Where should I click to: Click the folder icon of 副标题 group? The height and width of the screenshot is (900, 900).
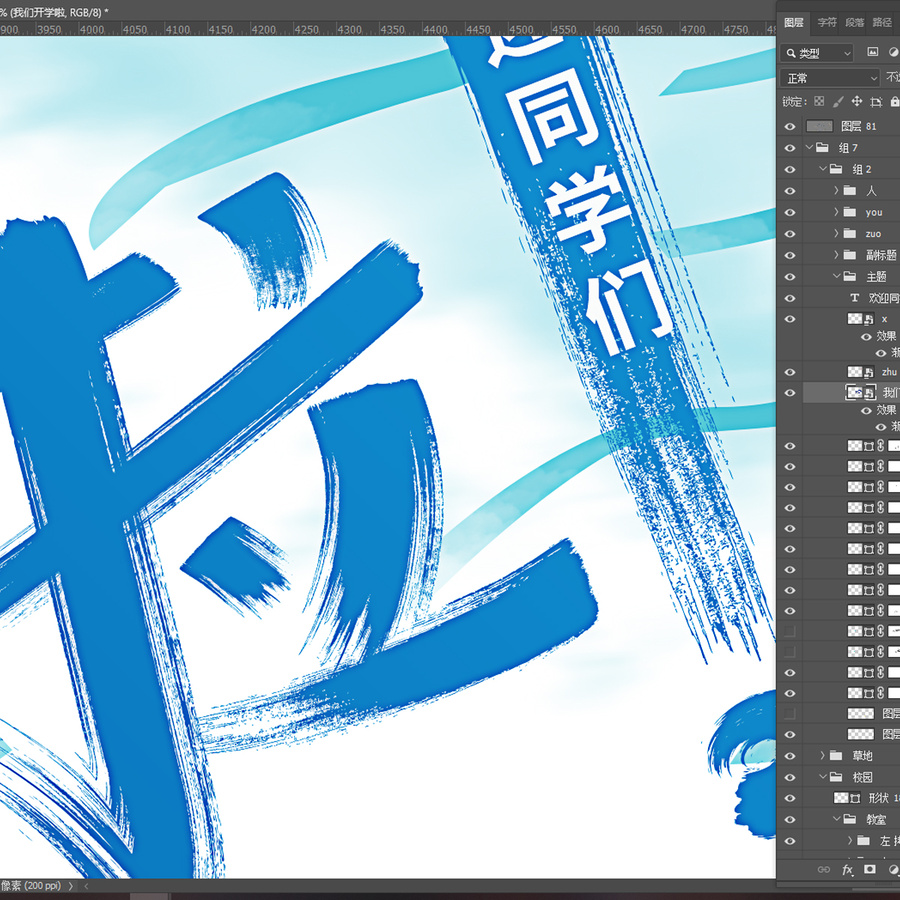tap(850, 255)
